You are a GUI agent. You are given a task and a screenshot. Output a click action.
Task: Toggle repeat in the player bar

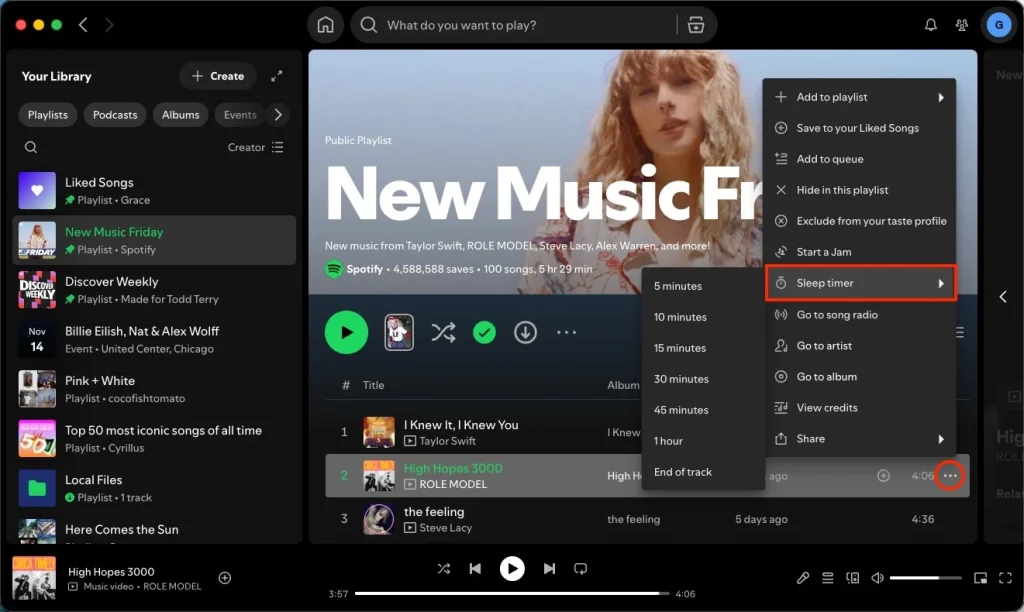(x=581, y=569)
